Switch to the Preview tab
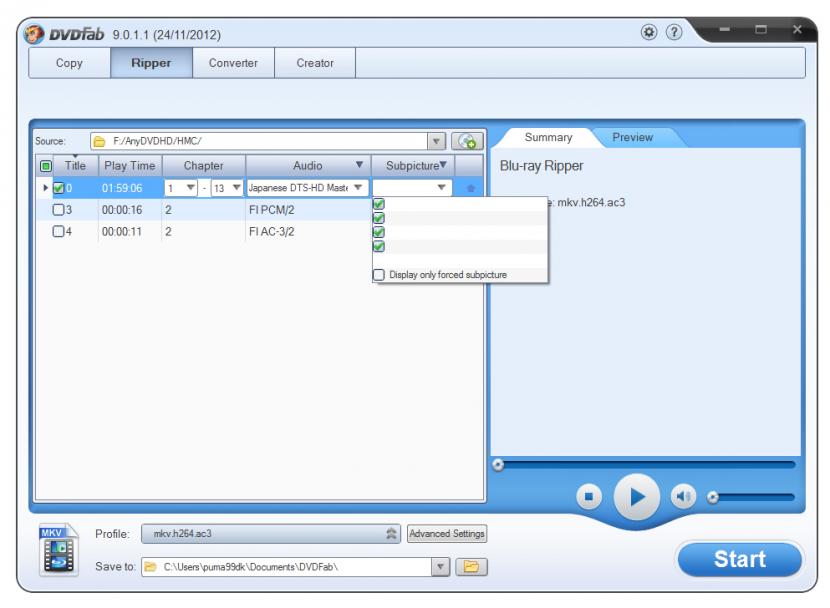This screenshot has height=608, width=830. tap(633, 138)
